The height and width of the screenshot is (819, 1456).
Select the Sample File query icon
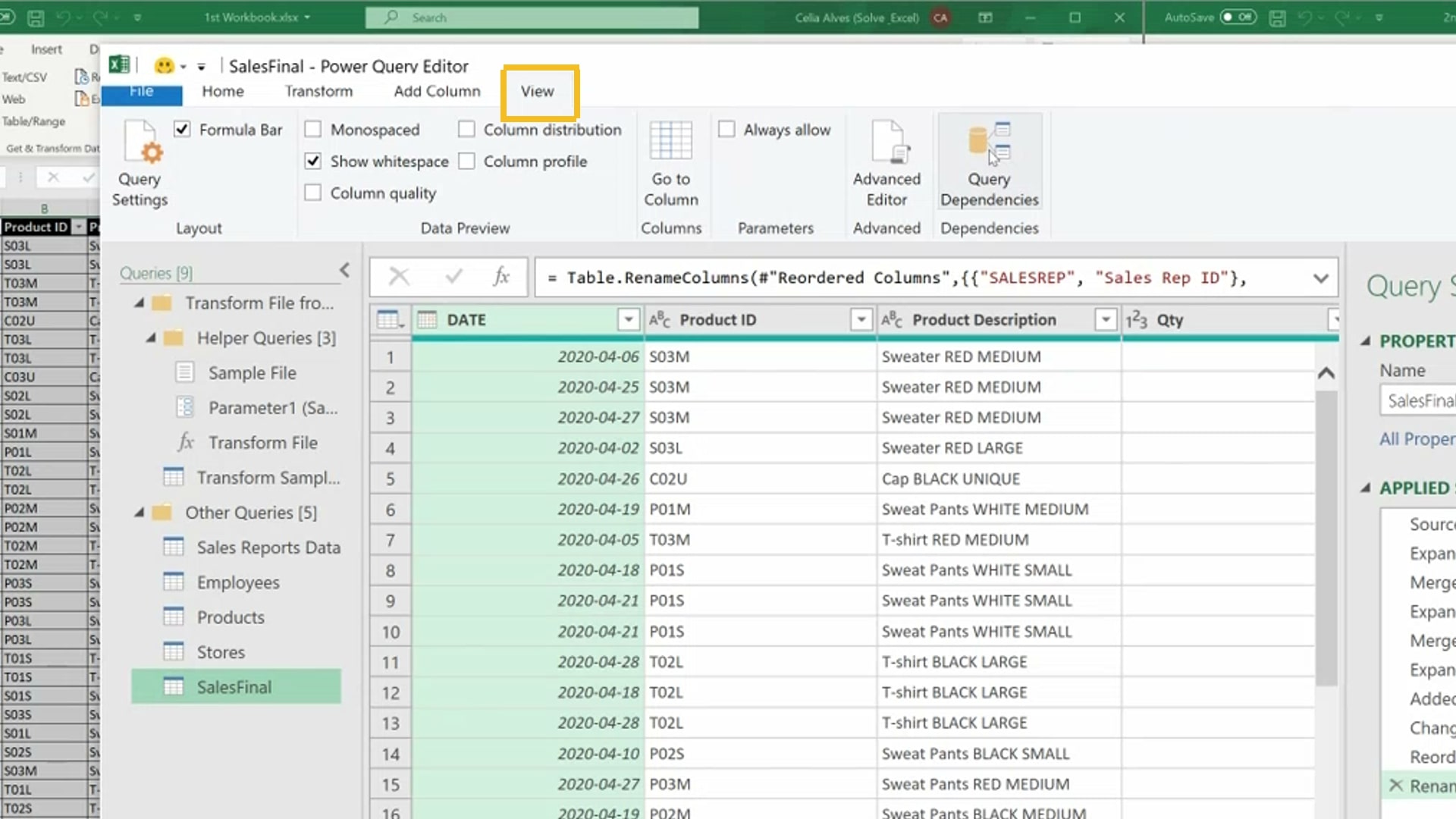[x=184, y=372]
